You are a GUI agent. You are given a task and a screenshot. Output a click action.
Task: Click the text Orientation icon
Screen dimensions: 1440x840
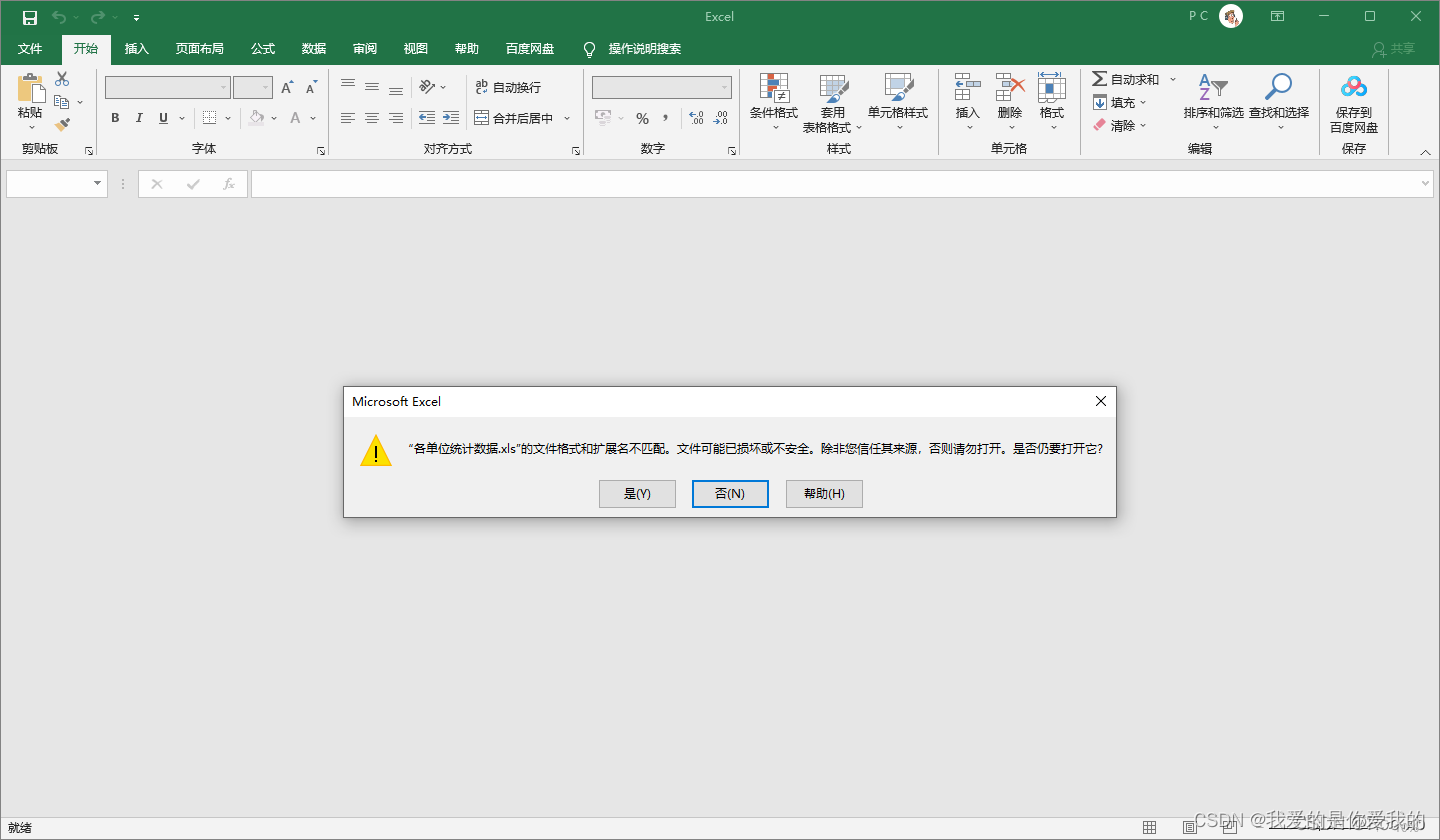428,87
